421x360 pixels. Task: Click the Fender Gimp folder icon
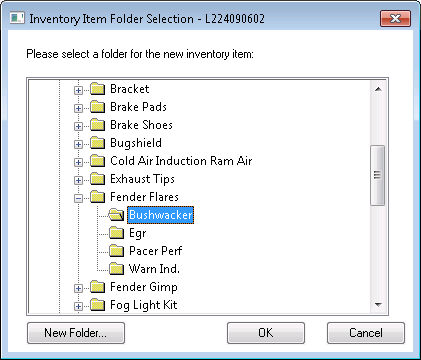(98, 287)
